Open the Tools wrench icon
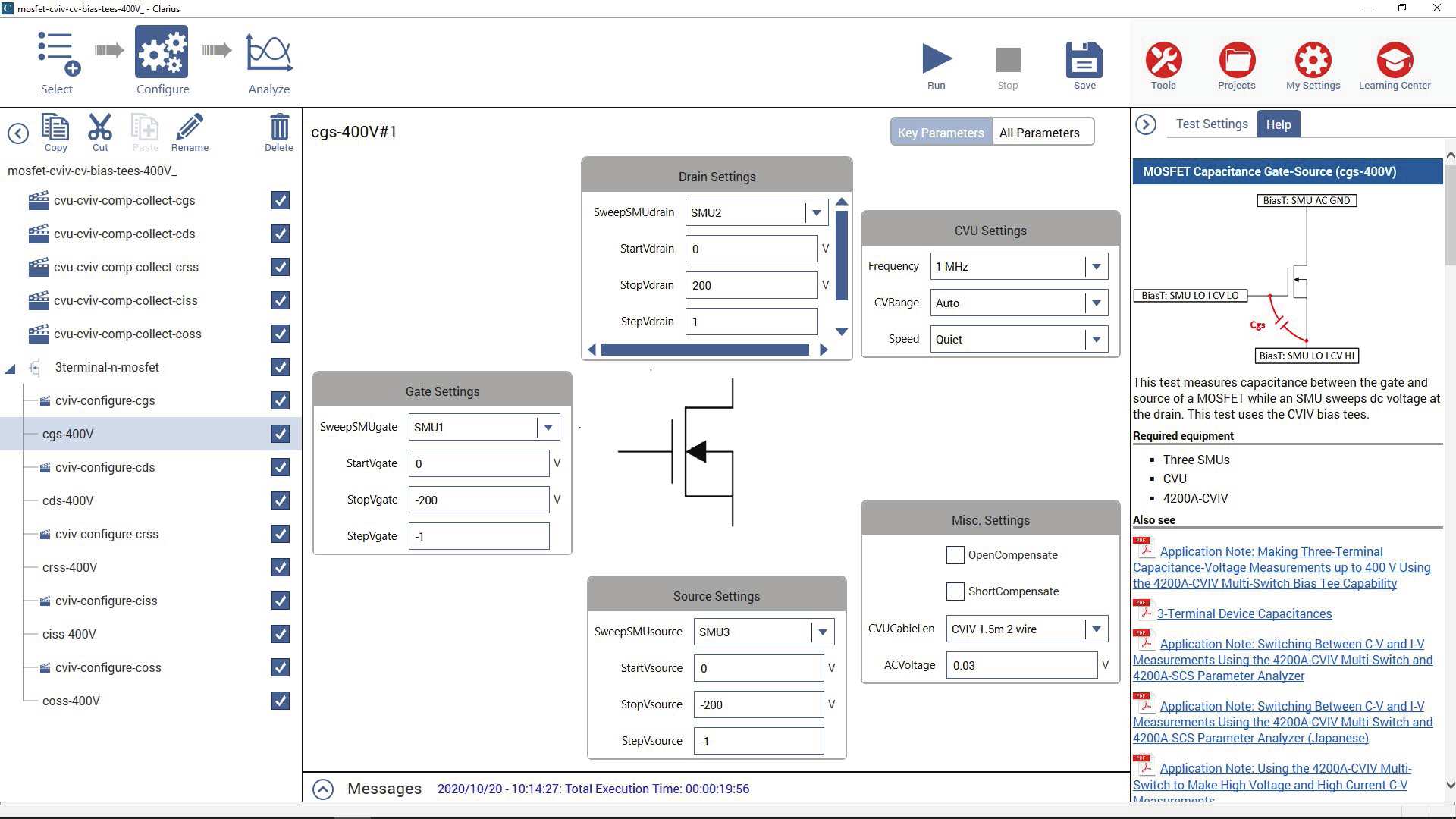 click(1163, 61)
